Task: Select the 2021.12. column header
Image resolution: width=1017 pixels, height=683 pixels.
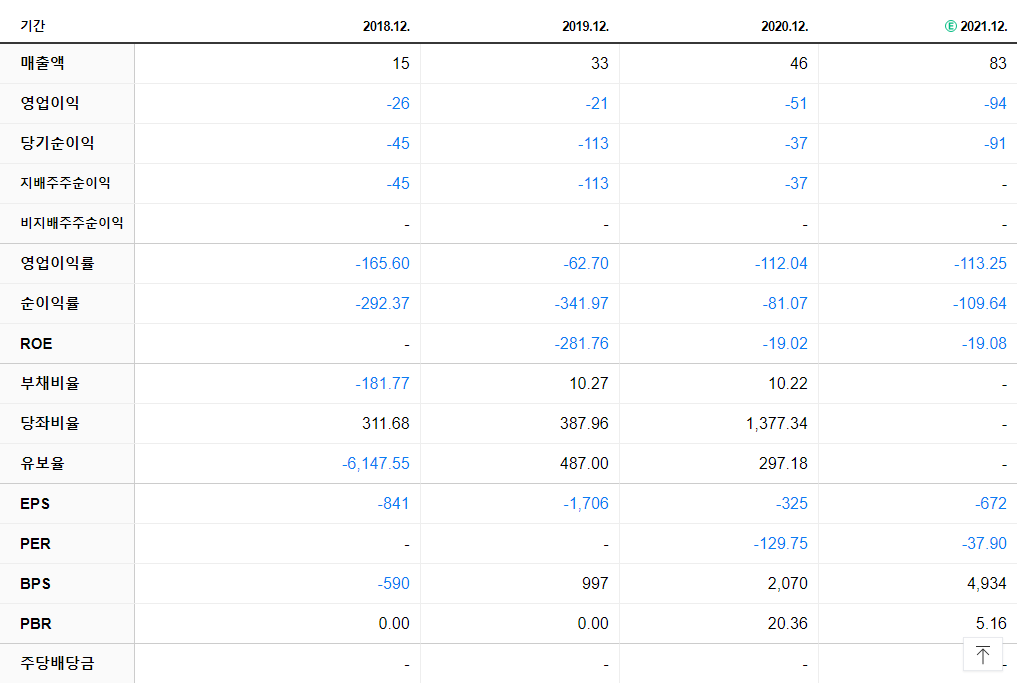Action: (x=984, y=27)
